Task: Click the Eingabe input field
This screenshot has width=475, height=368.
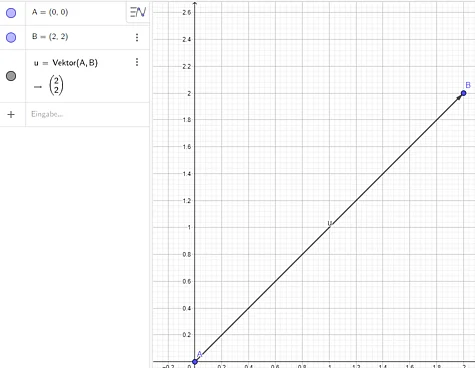Action: coord(87,114)
